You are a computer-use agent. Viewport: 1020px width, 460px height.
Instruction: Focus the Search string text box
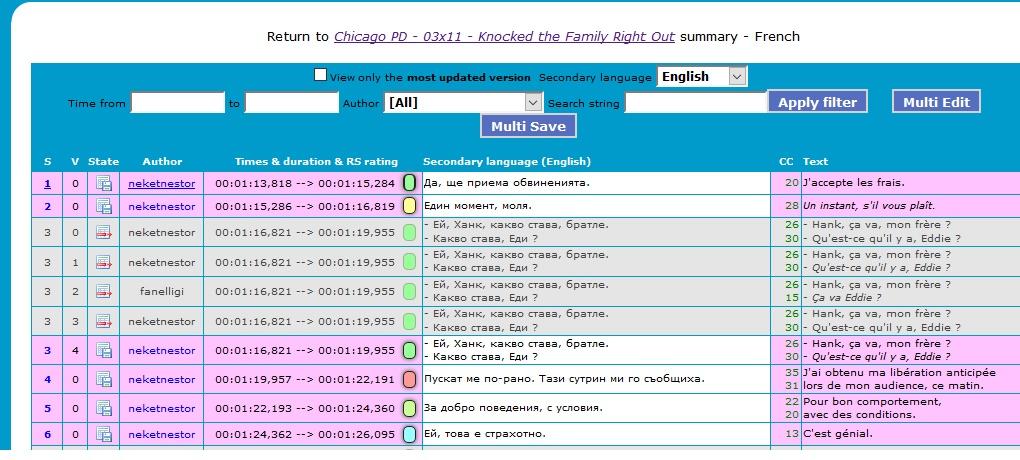tap(695, 103)
